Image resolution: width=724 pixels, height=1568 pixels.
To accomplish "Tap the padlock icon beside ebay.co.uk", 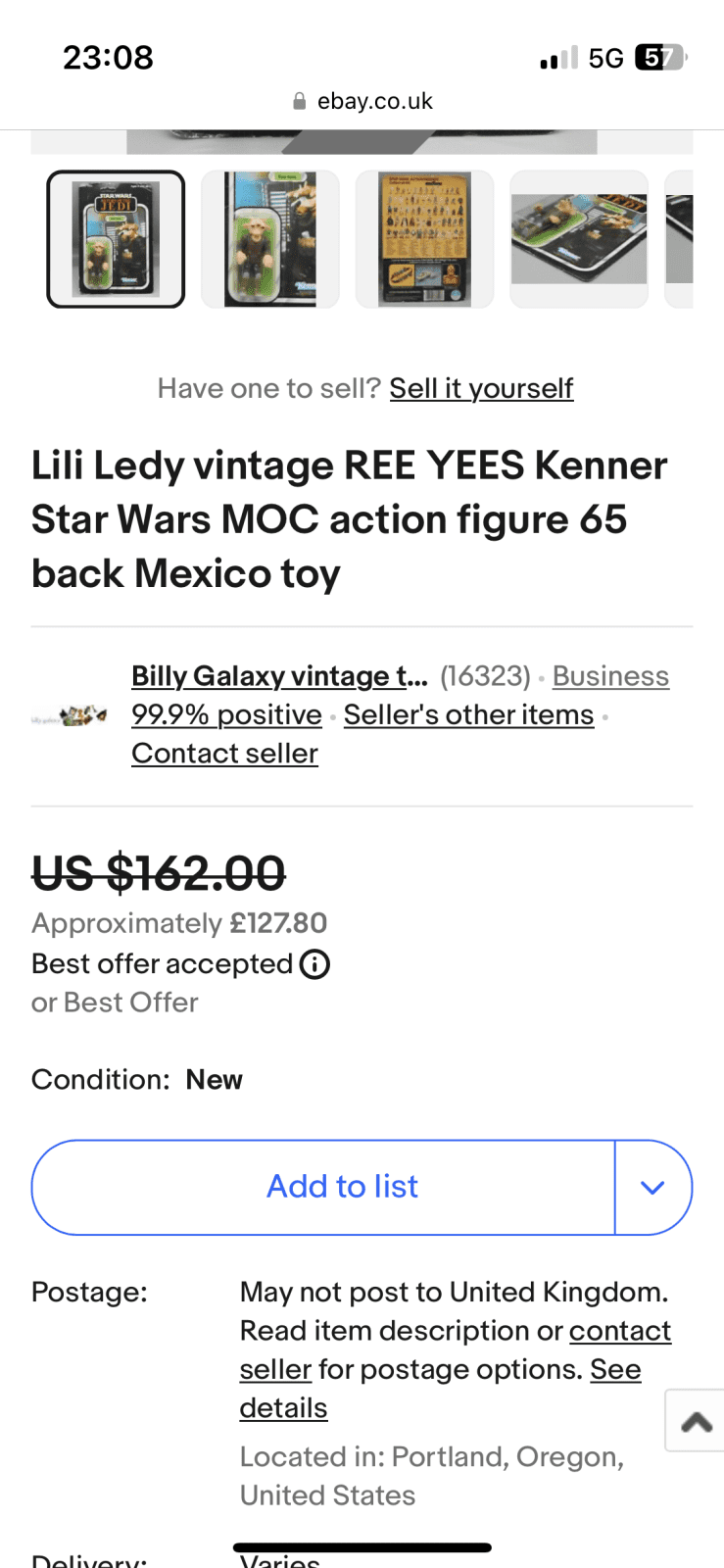I will click(x=300, y=102).
